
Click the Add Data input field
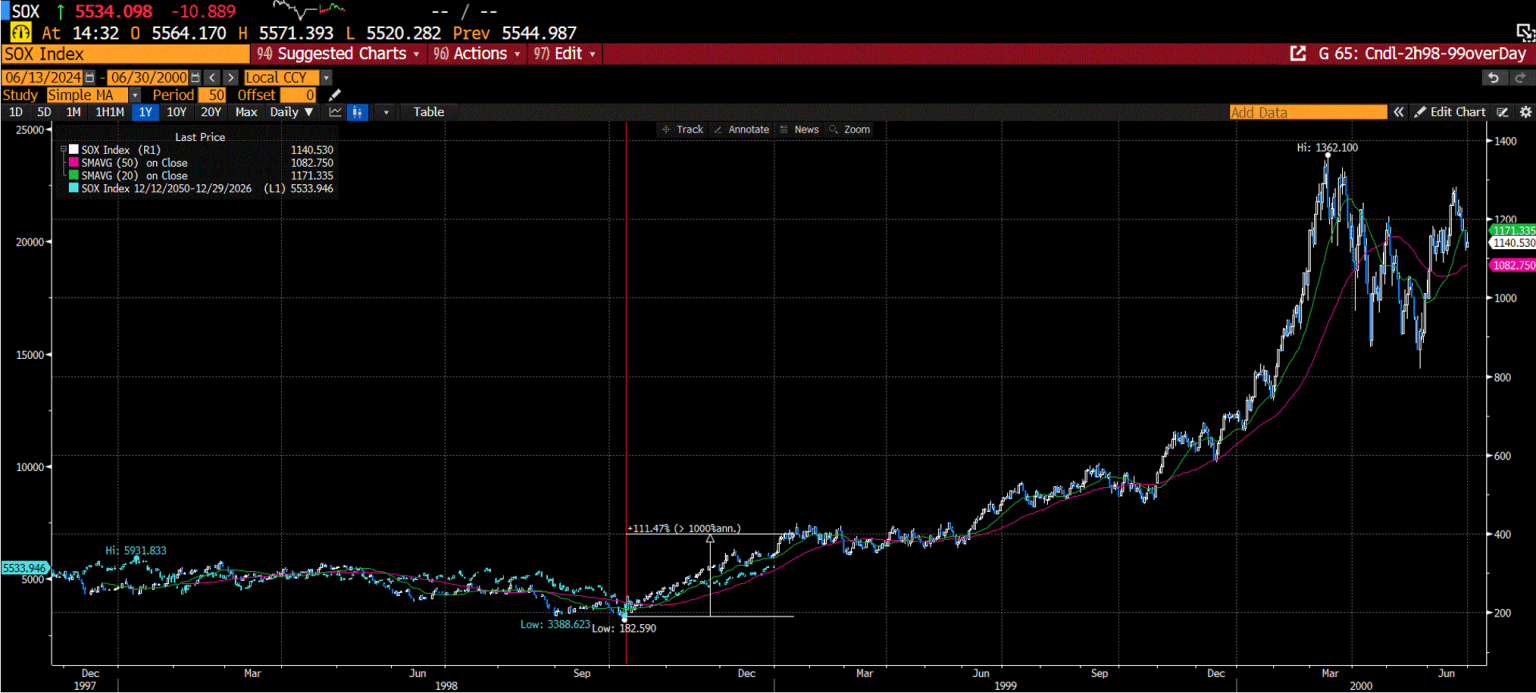1307,111
